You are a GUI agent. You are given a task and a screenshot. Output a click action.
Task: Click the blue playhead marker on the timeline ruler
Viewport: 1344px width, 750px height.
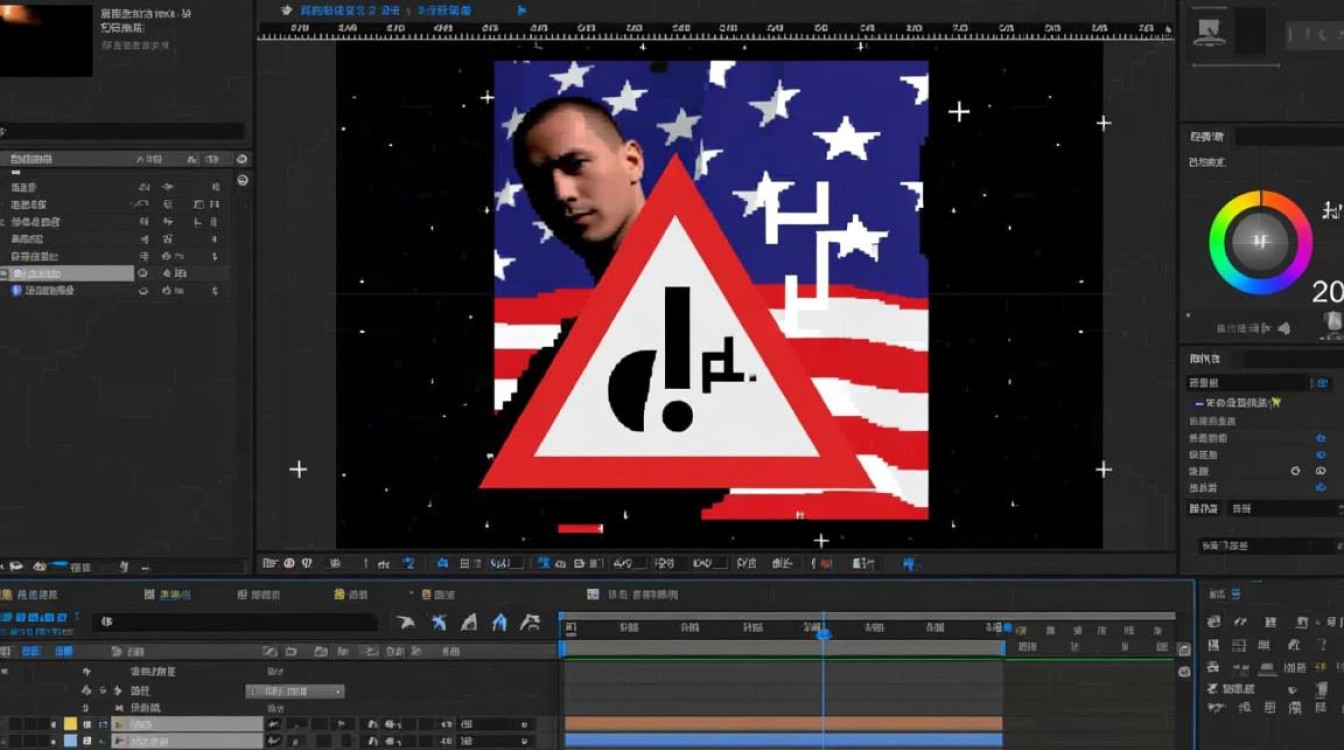pyautogui.click(x=823, y=633)
